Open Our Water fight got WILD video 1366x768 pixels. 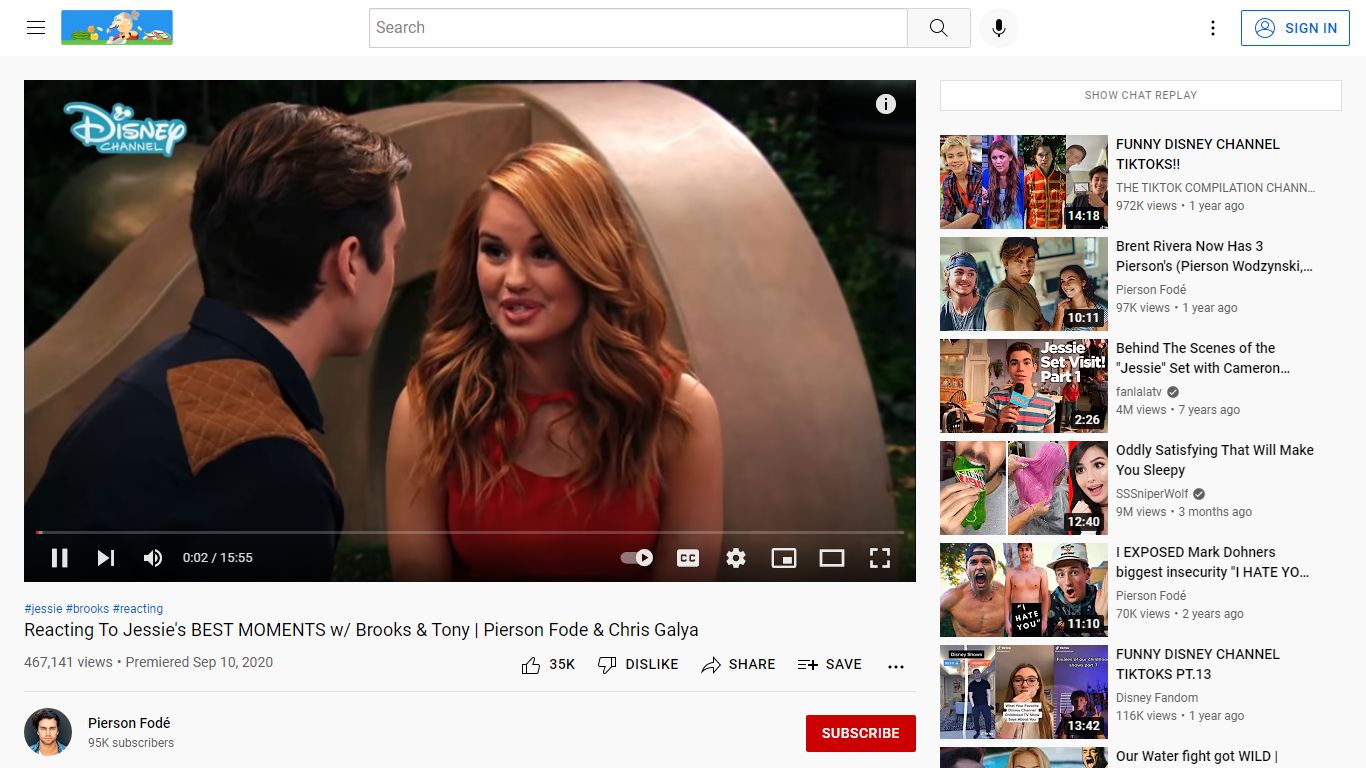coord(1197,757)
